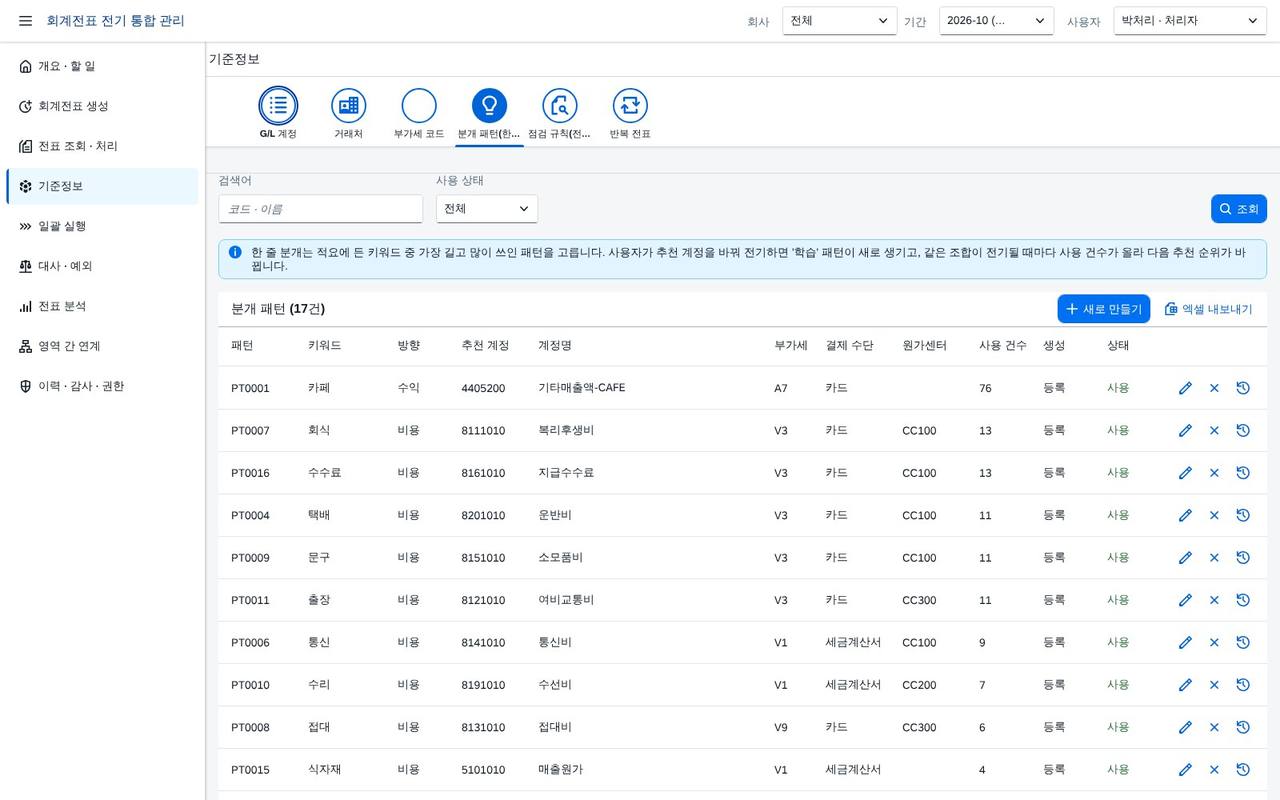Switch to 부가세 코드 tab

click(x=419, y=114)
